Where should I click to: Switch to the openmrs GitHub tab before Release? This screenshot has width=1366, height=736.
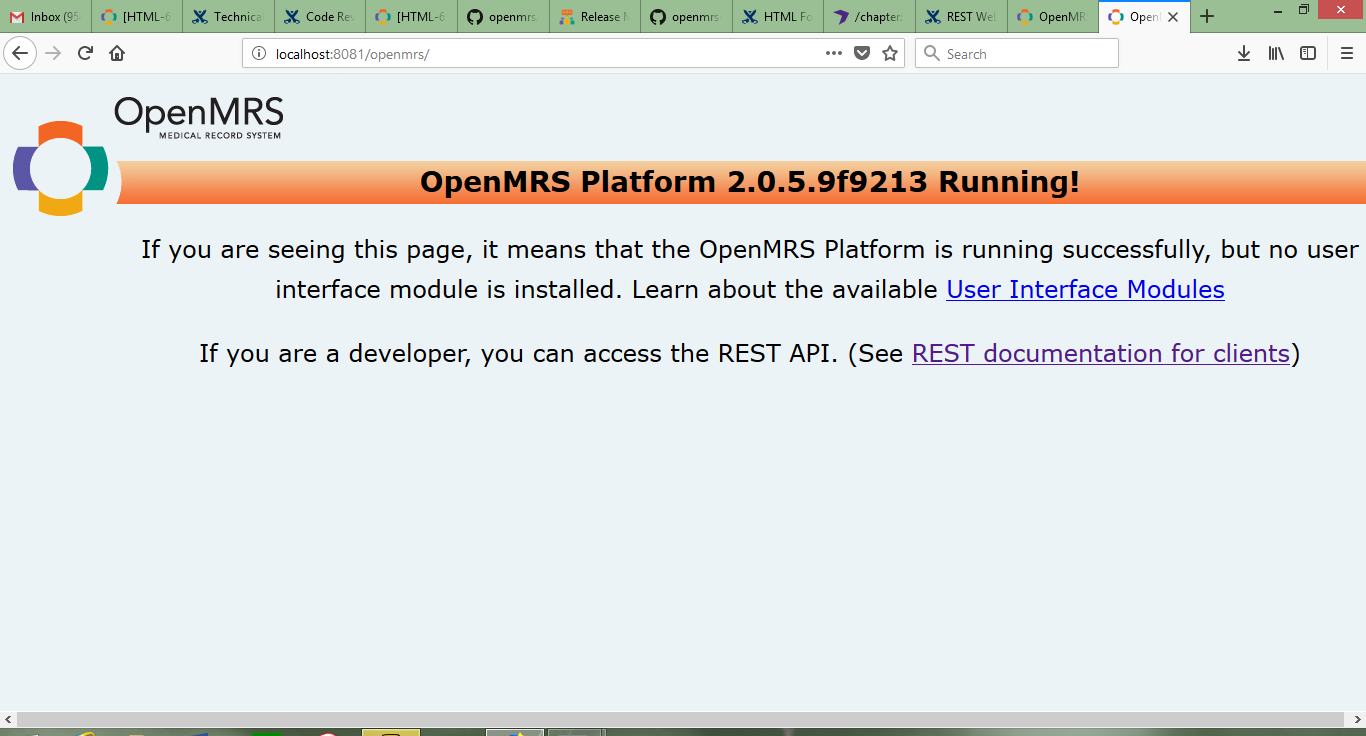click(x=503, y=17)
